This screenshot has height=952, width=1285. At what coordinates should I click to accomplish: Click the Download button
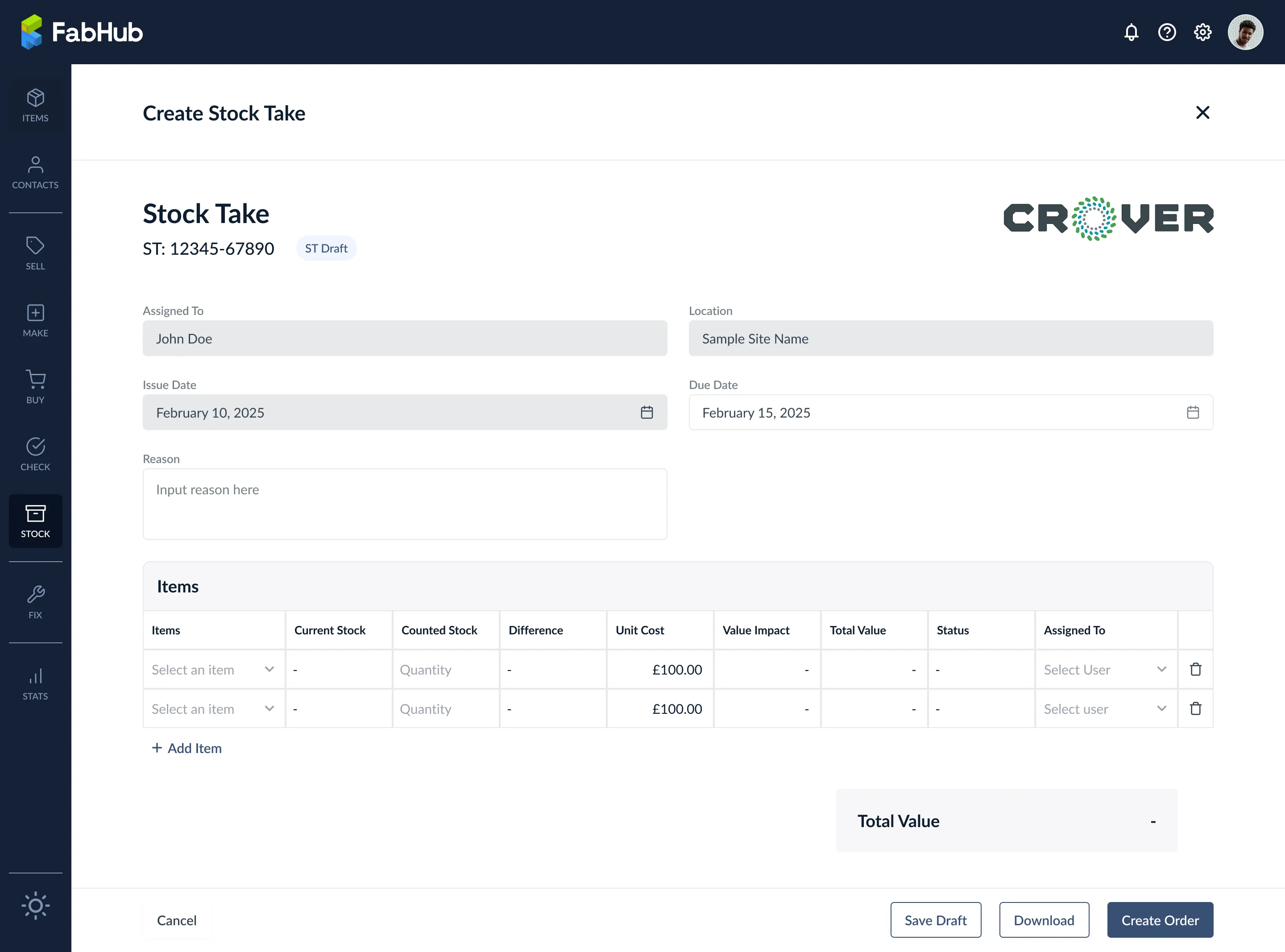pyautogui.click(x=1044, y=920)
